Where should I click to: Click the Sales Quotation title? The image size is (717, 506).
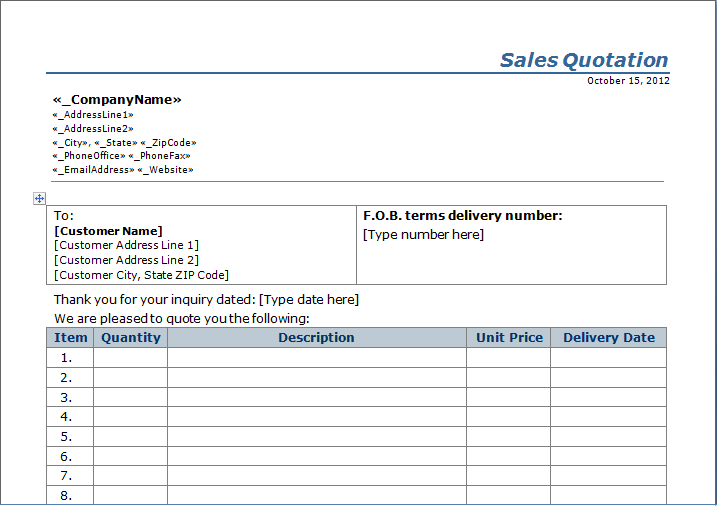click(x=583, y=60)
